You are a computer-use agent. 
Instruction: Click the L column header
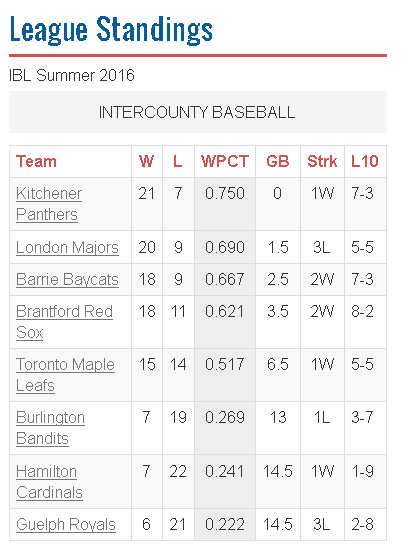[177, 161]
